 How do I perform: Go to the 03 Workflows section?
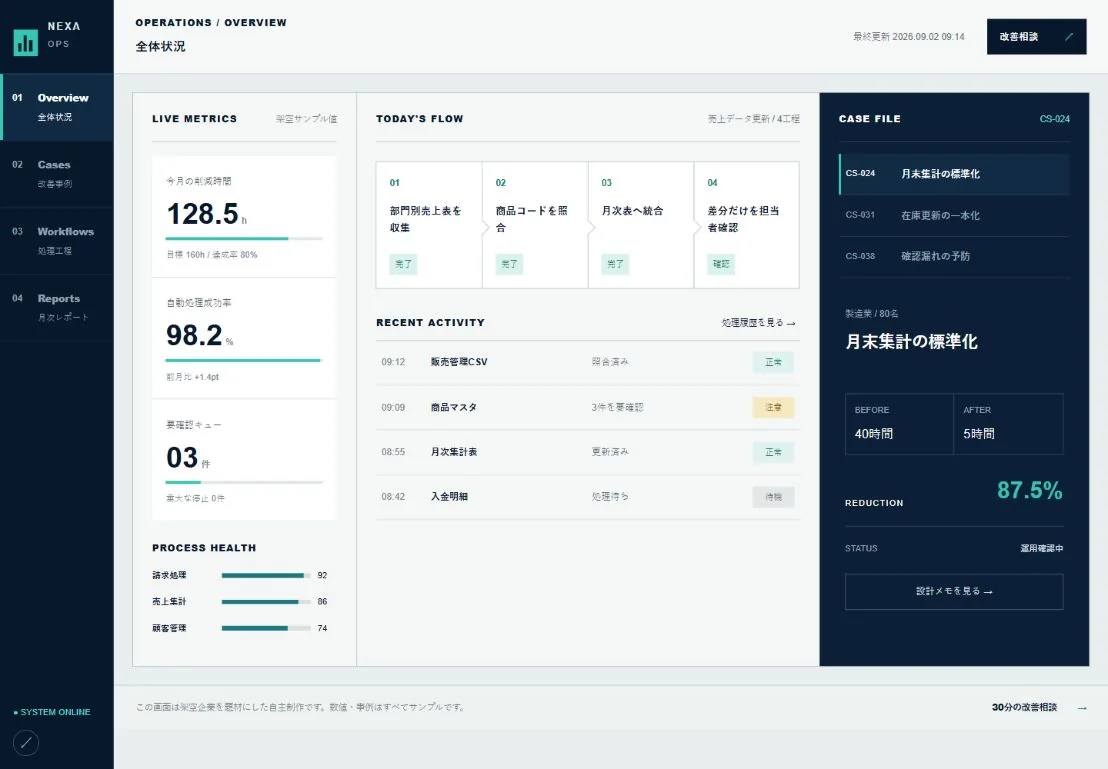pyautogui.click(x=57, y=241)
